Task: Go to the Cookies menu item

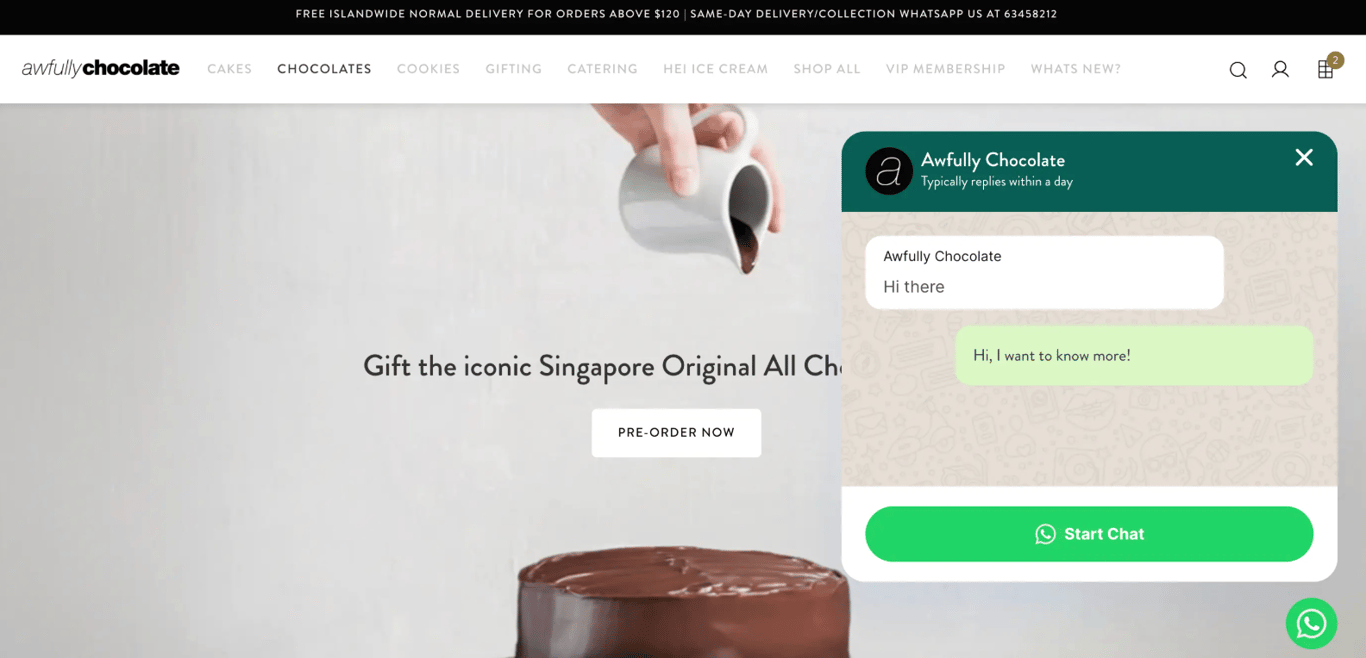Action: tap(428, 69)
